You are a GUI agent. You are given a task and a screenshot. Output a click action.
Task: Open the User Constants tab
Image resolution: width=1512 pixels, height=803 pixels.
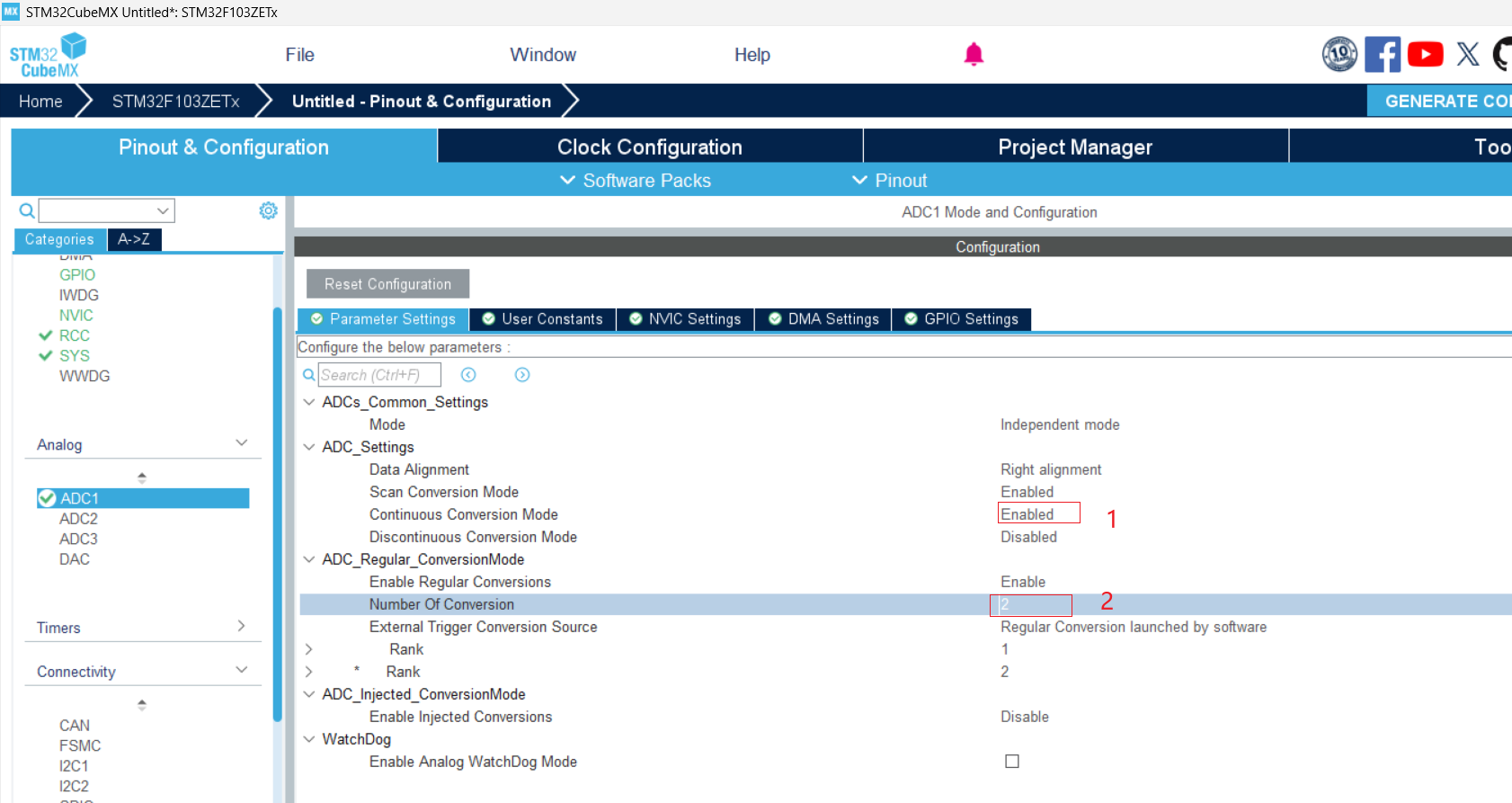(543, 319)
